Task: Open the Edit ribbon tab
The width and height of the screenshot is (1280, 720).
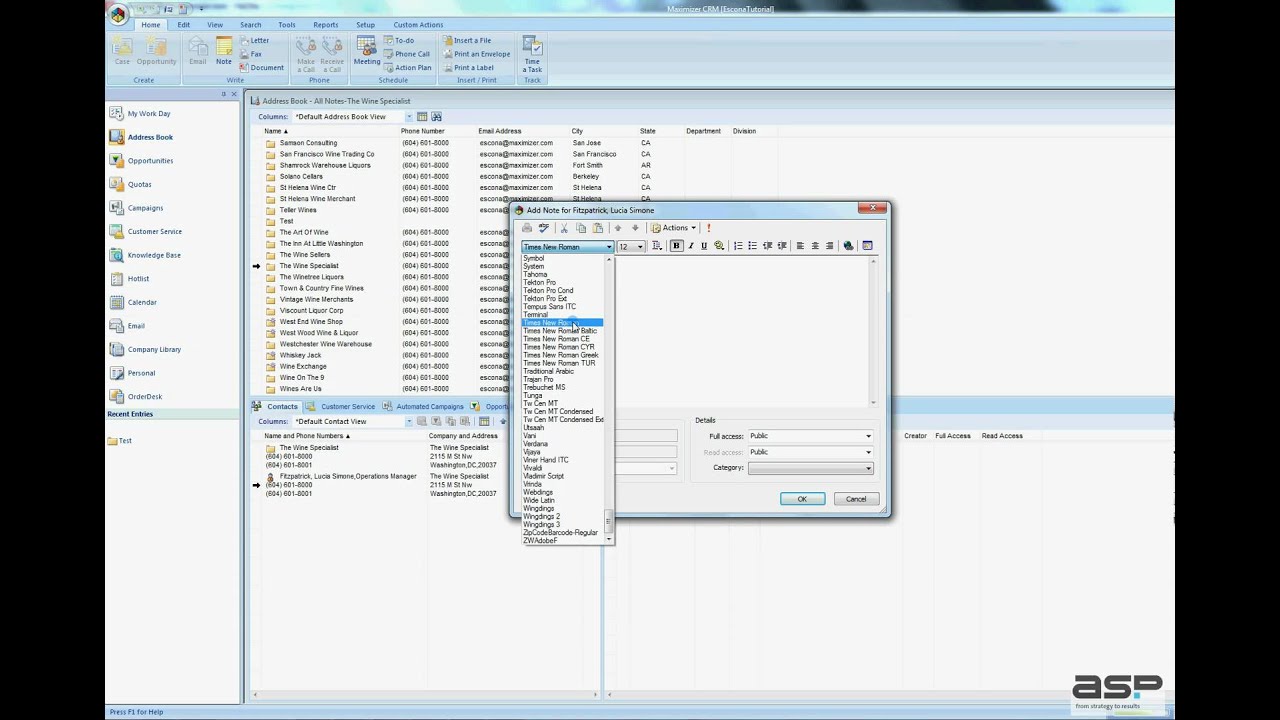Action: pos(184,25)
